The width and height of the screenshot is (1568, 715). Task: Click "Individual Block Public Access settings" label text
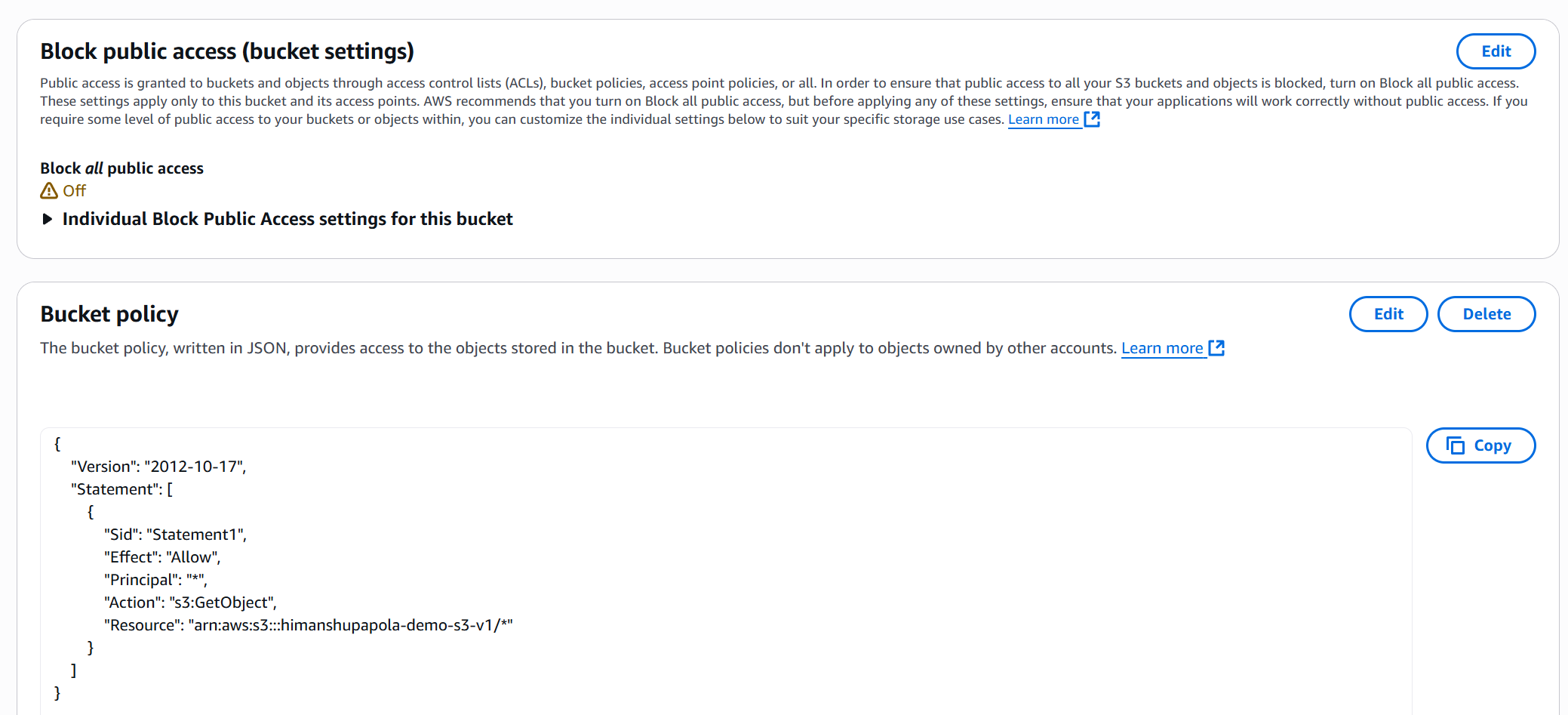tap(287, 219)
